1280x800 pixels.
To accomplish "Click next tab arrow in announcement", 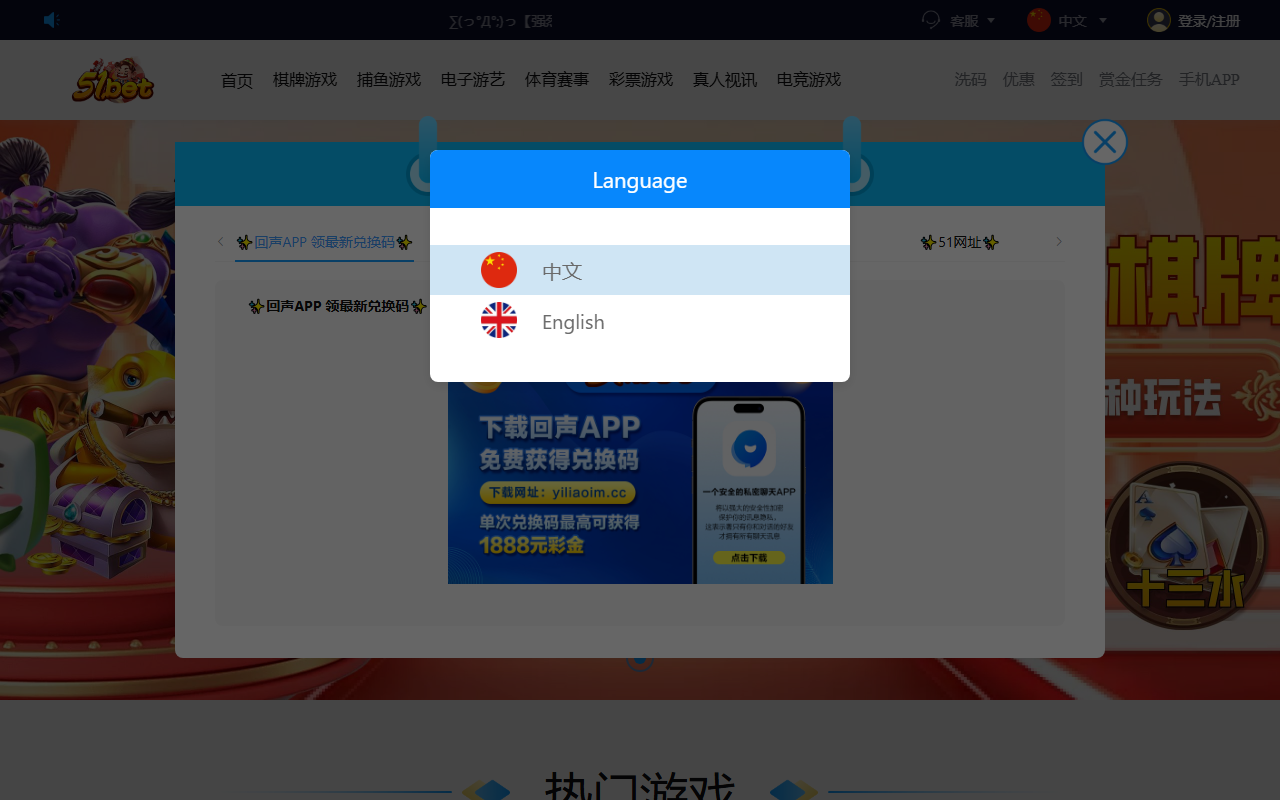I will coord(1059,242).
